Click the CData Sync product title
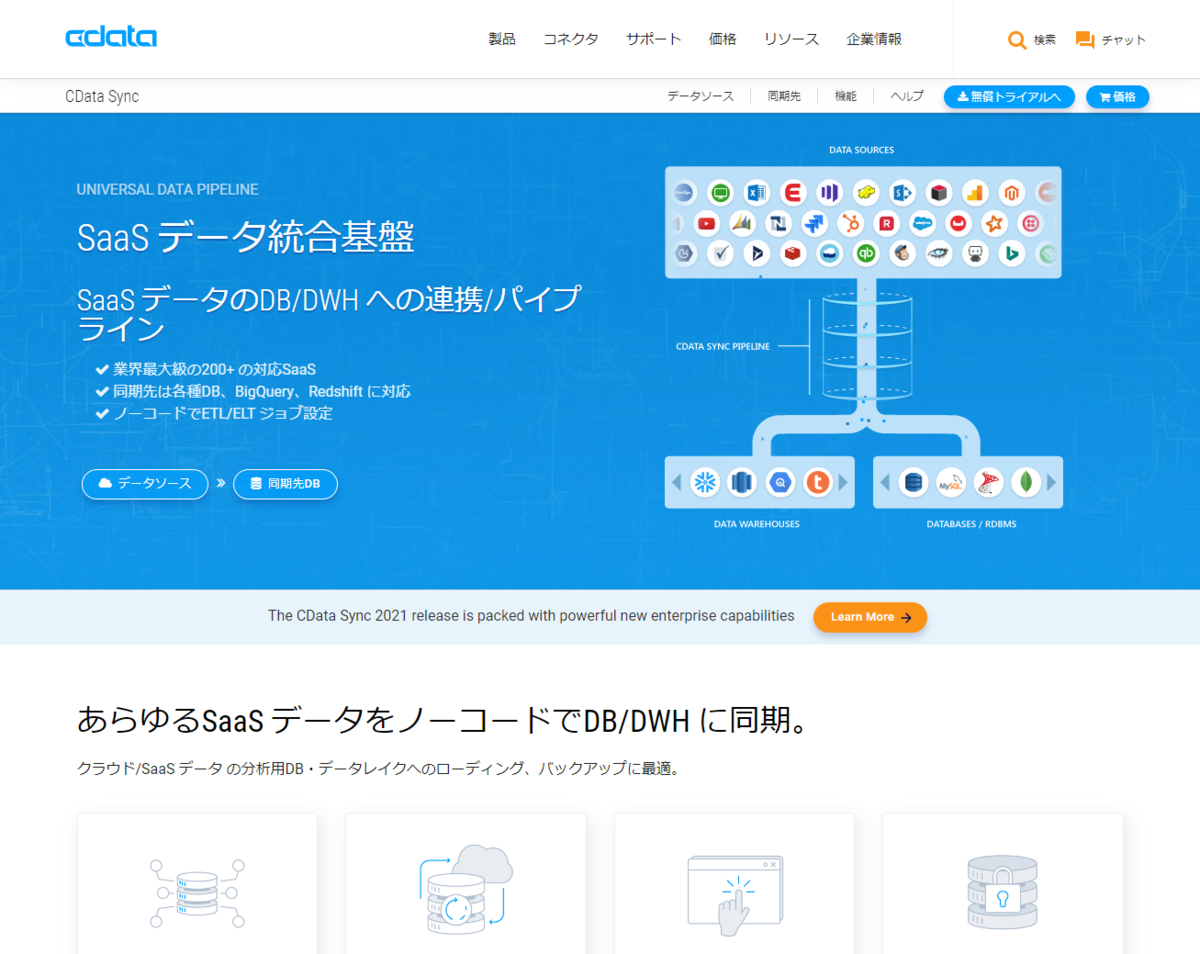 102,97
